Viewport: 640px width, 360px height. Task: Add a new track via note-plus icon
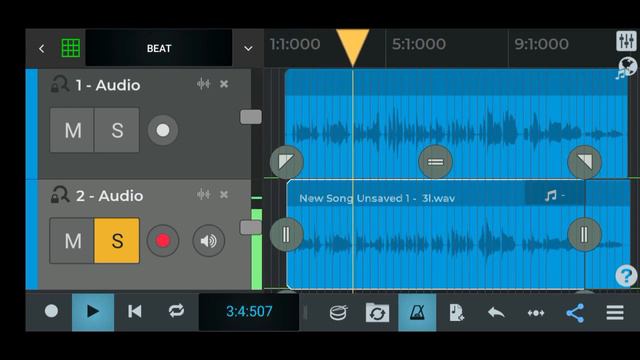click(456, 313)
